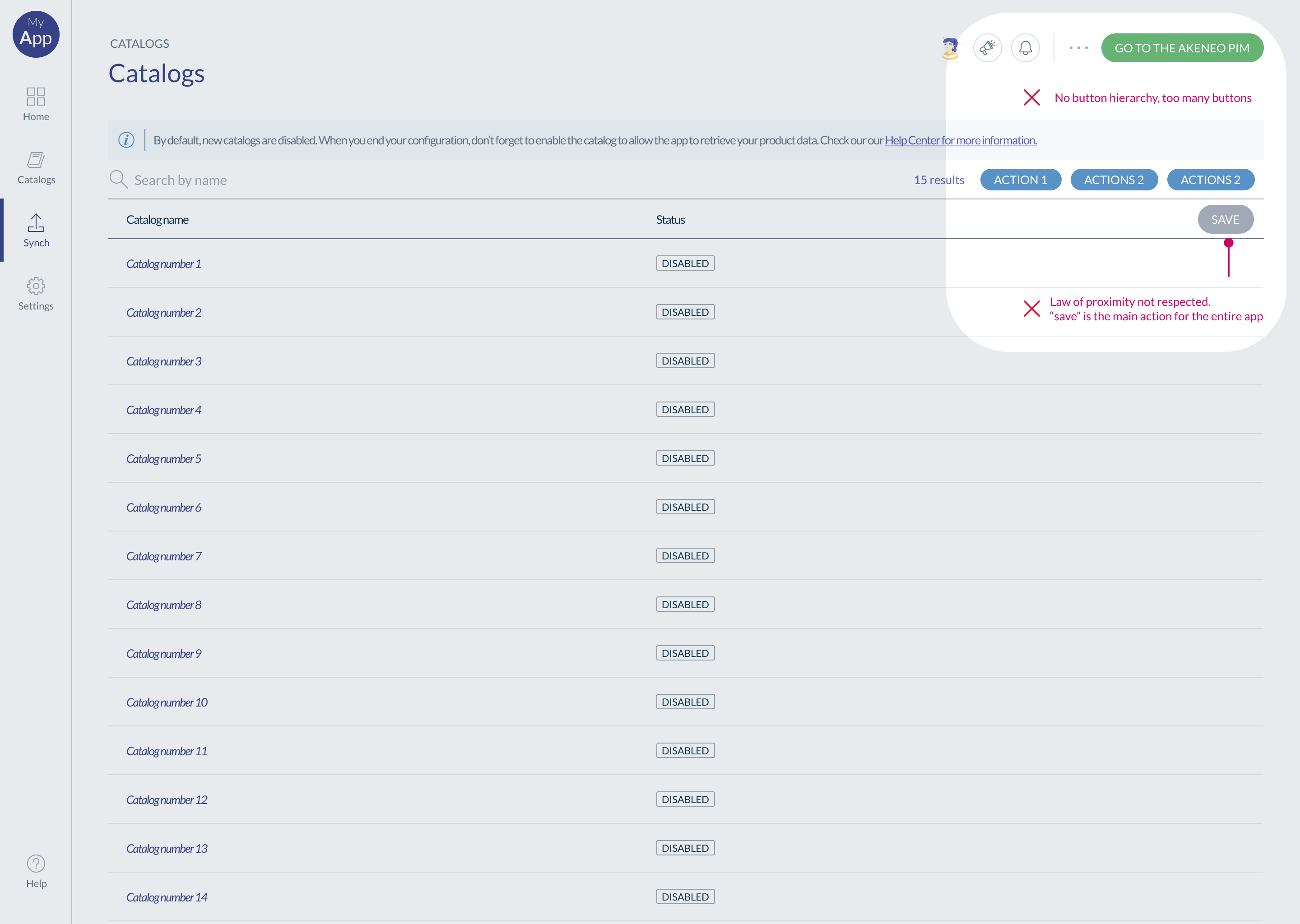The height and width of the screenshot is (924, 1300).
Task: Expand the three-dots more menu
Action: (1078, 48)
